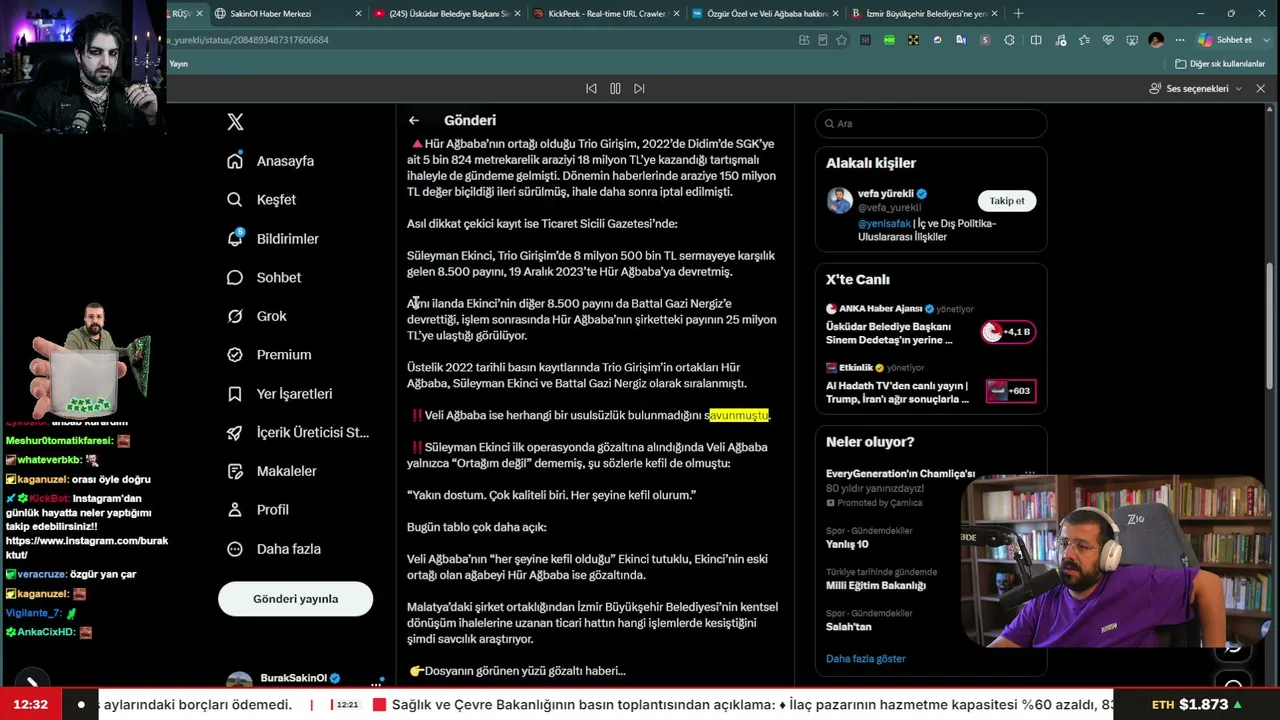Close the read aloud toolbar
This screenshot has width=1280, height=720.
coord(1260,88)
